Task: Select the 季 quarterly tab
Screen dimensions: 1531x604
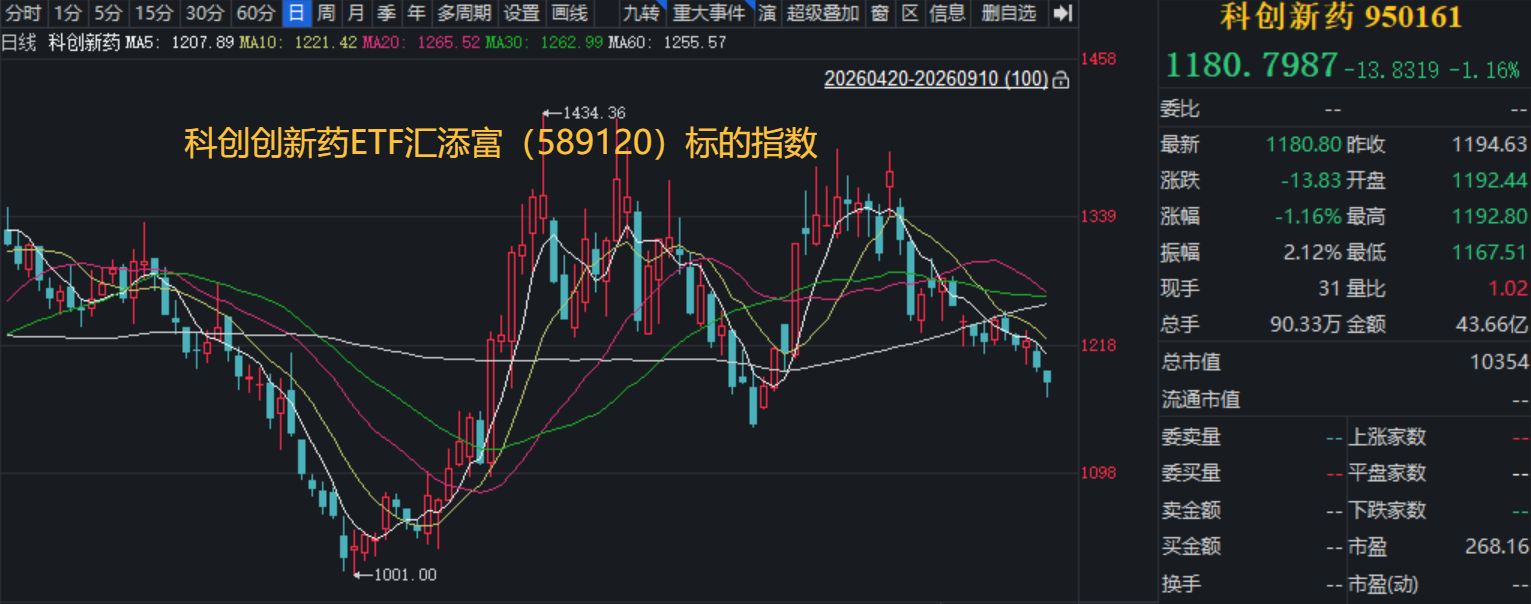Action: pos(386,14)
